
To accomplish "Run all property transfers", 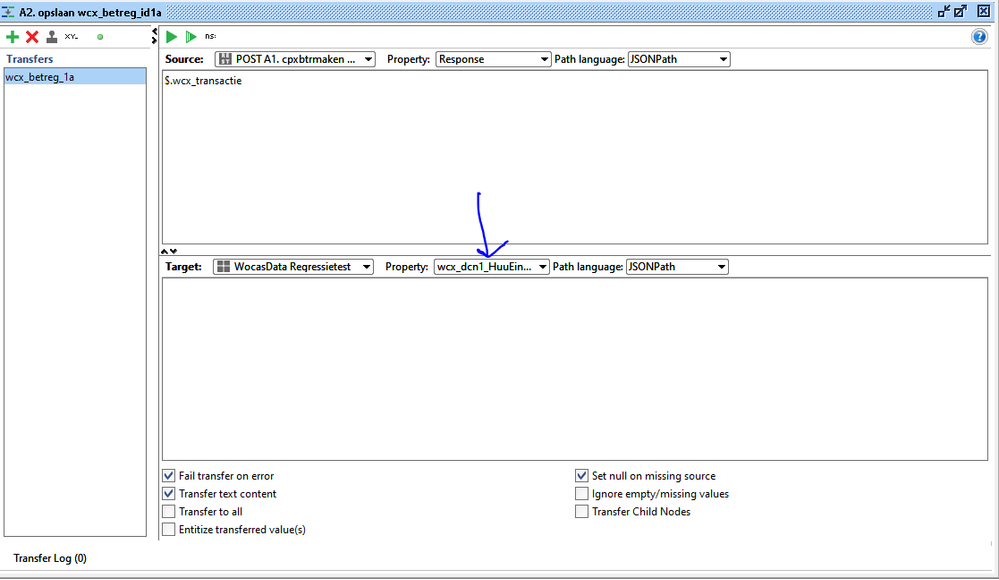I will (x=190, y=37).
